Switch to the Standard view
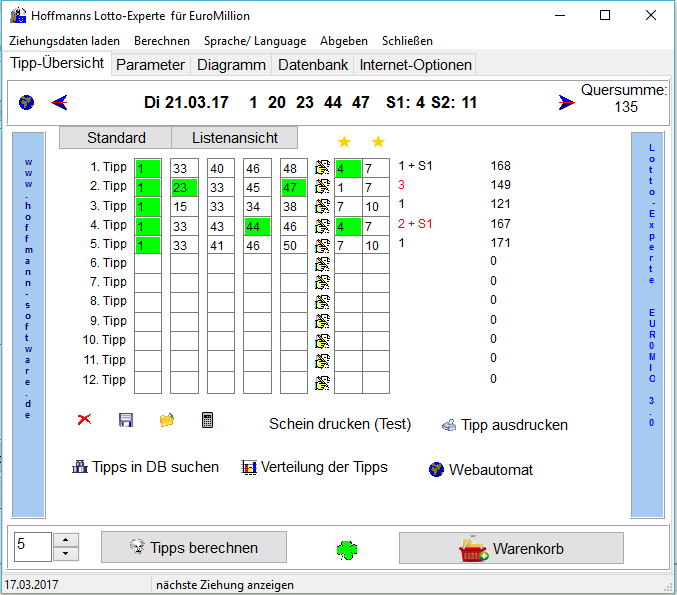Screen dimensions: 677x595 coord(116,138)
